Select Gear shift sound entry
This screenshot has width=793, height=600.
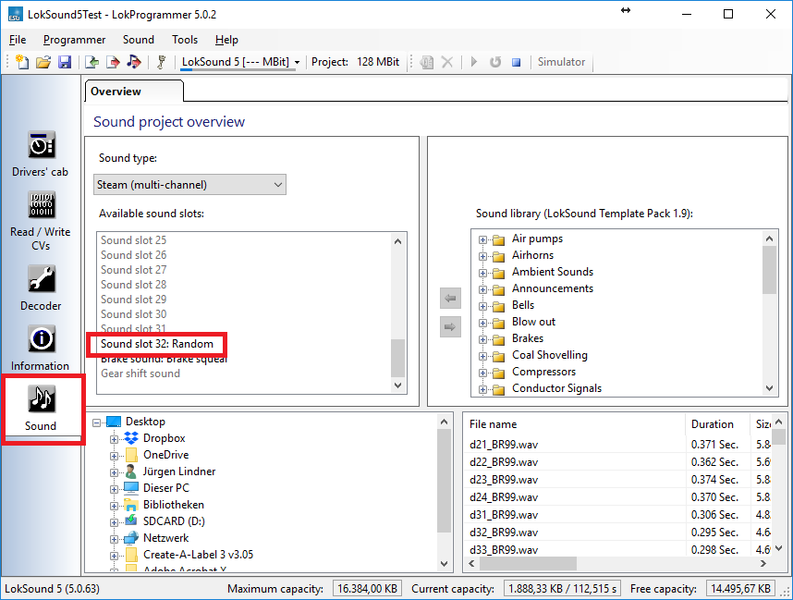[x=140, y=373]
